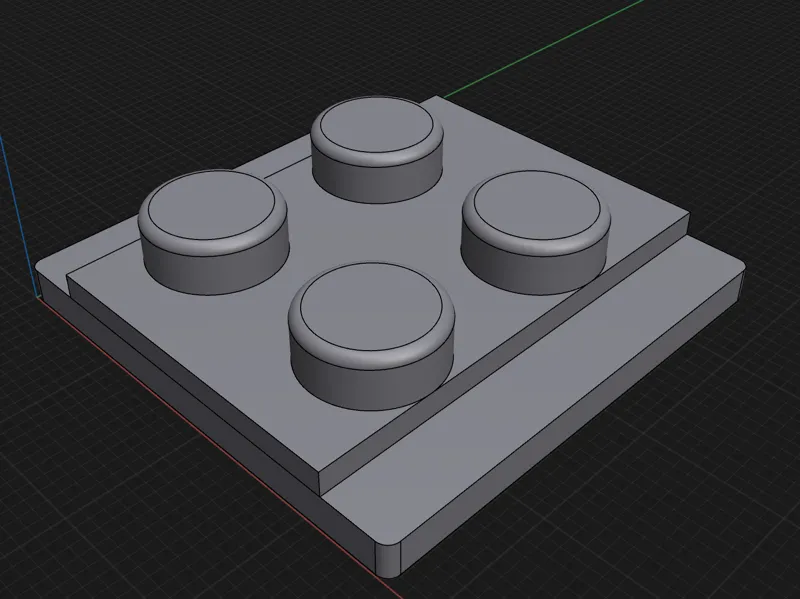Select the top face of the rearmost stud
The image size is (800, 599).
[376, 126]
